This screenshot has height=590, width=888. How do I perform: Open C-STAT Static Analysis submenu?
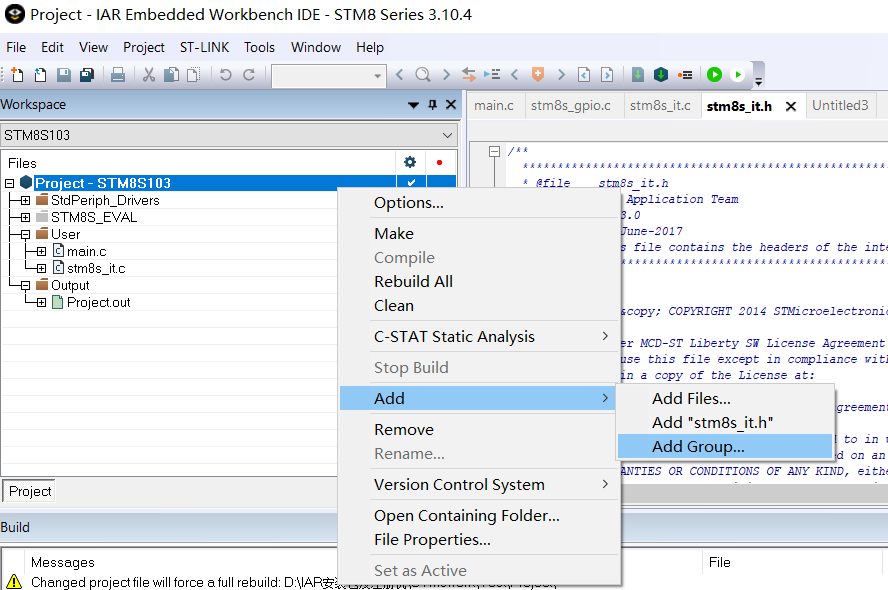click(x=477, y=336)
